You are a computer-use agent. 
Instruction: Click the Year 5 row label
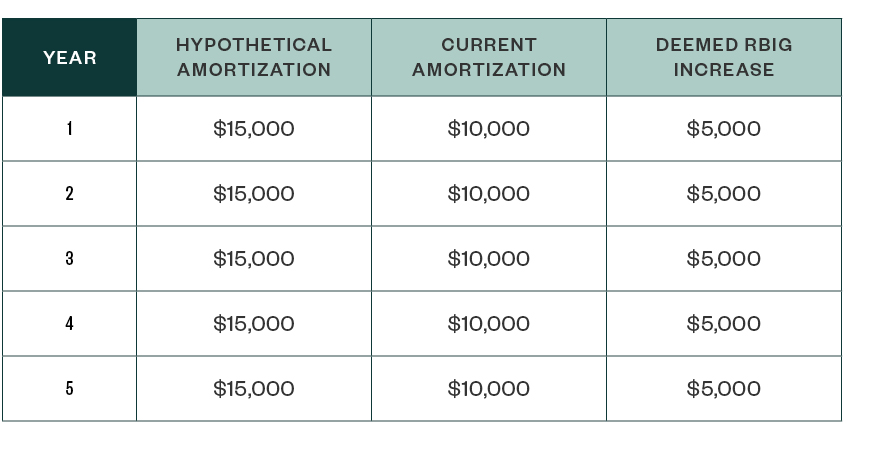(70, 389)
